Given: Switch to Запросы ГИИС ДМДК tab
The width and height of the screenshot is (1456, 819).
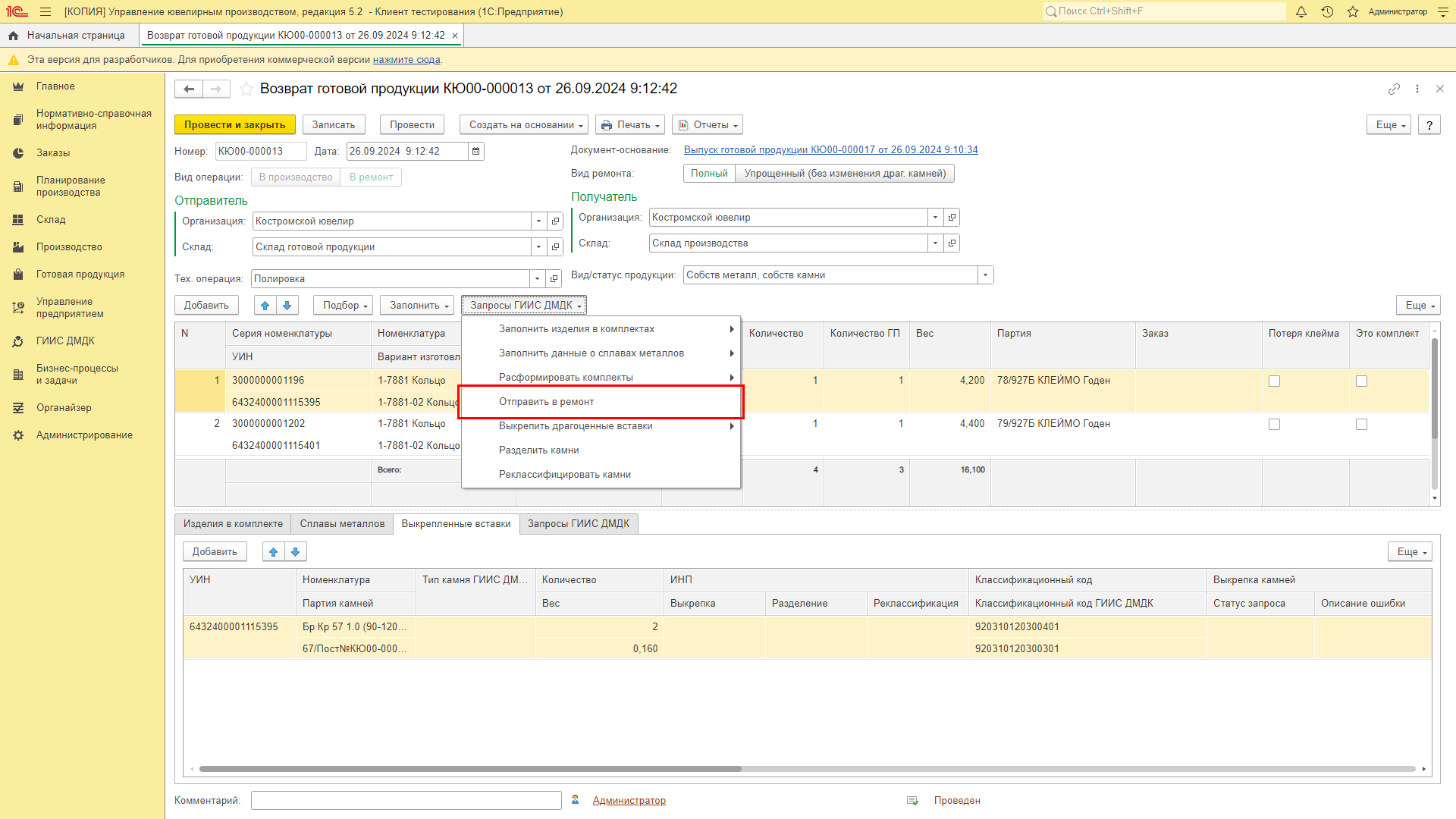Looking at the screenshot, I should (x=579, y=524).
